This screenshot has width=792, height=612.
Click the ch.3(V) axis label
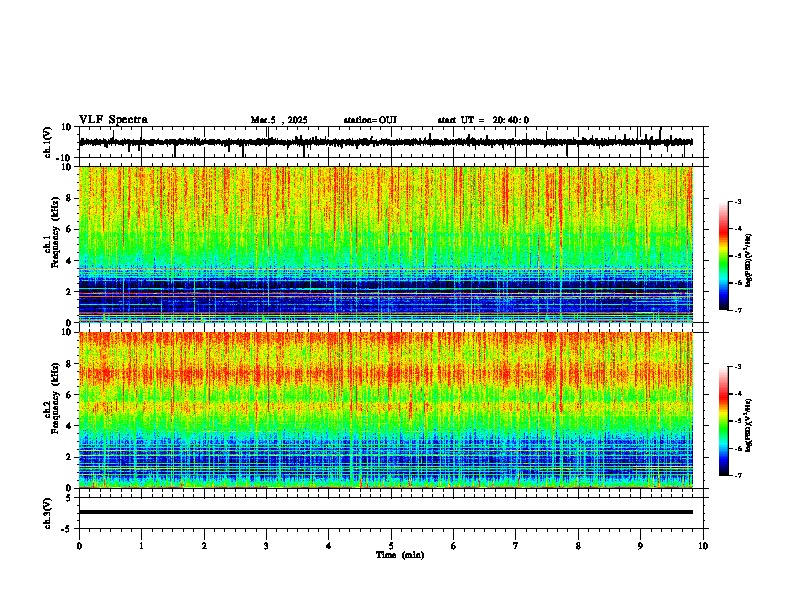point(48,513)
